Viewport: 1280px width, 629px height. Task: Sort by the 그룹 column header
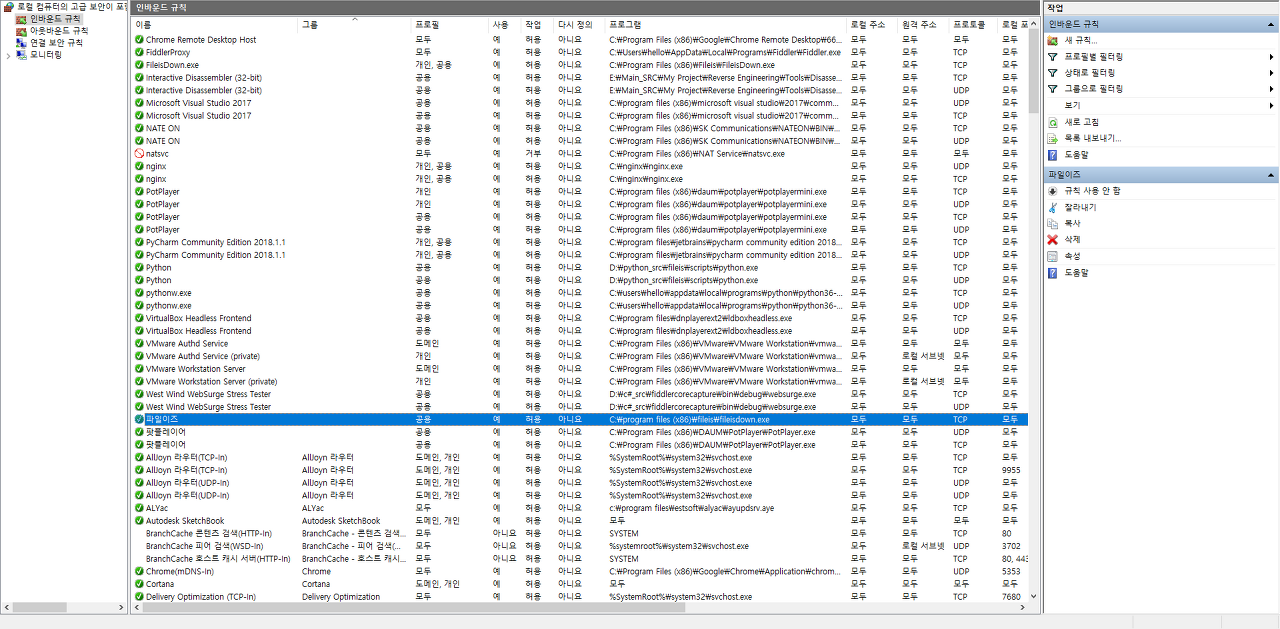[355, 24]
